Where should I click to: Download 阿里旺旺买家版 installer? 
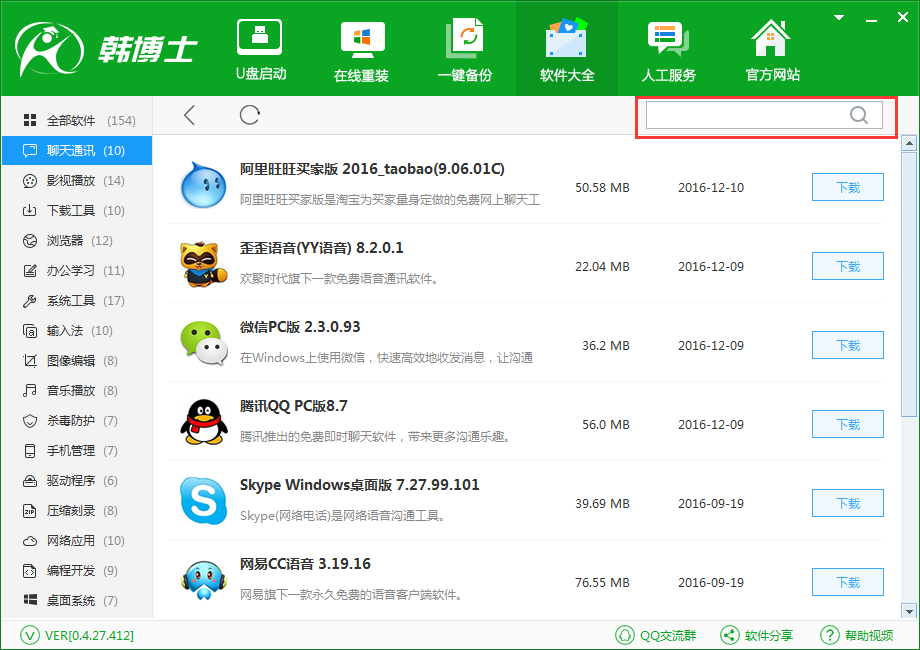click(x=847, y=187)
